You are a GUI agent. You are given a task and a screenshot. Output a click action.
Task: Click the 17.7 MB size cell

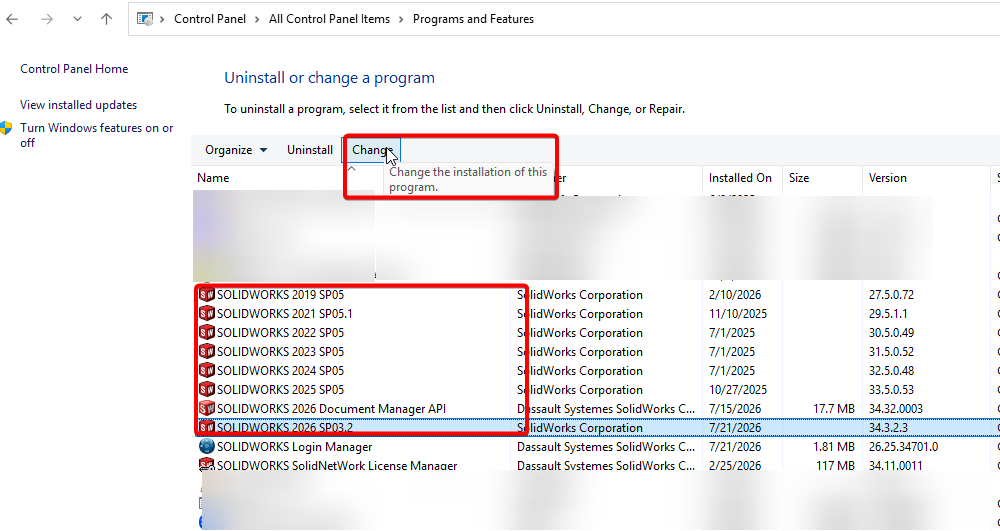tap(834, 409)
